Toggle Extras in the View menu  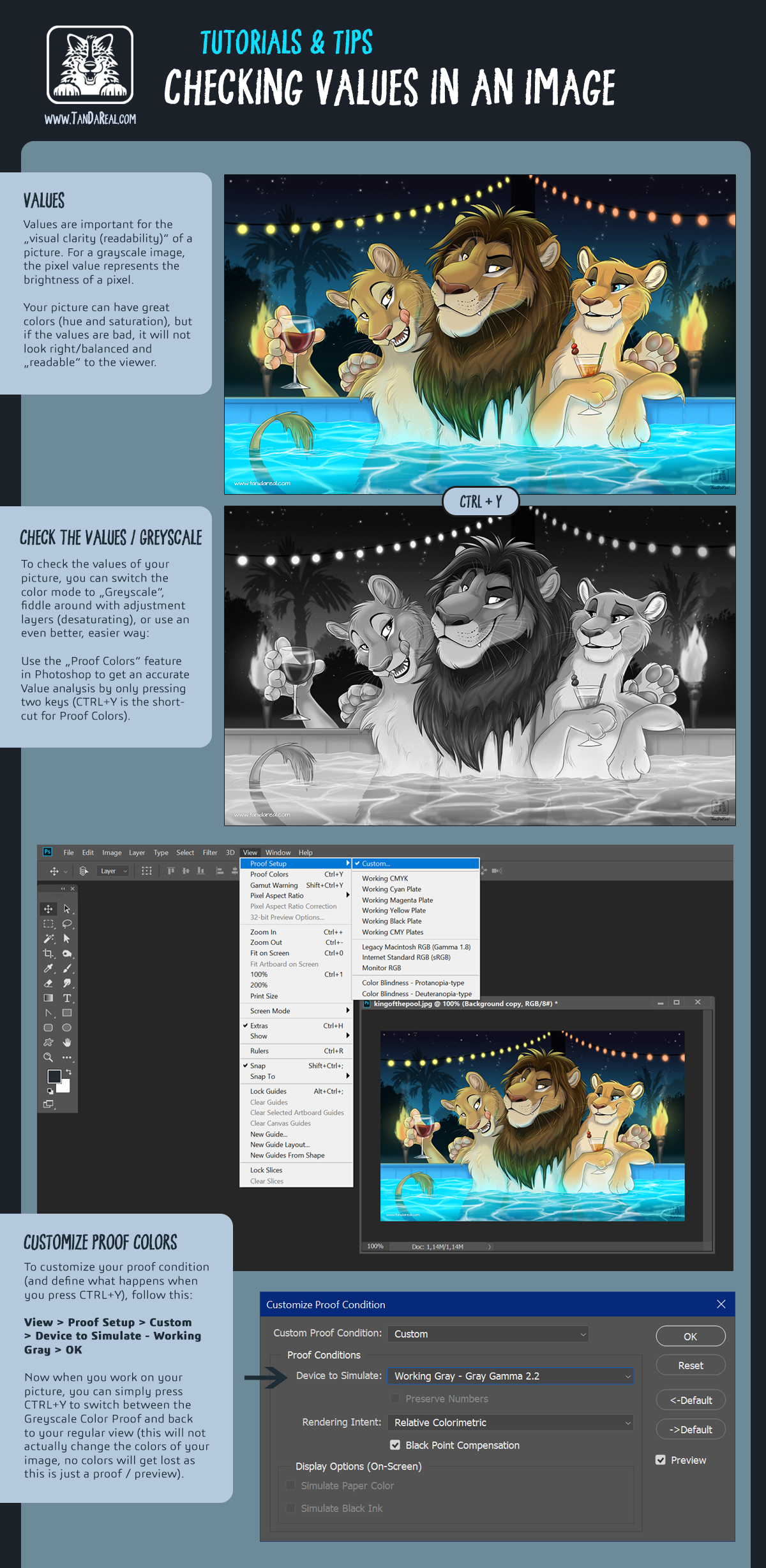296,1025
